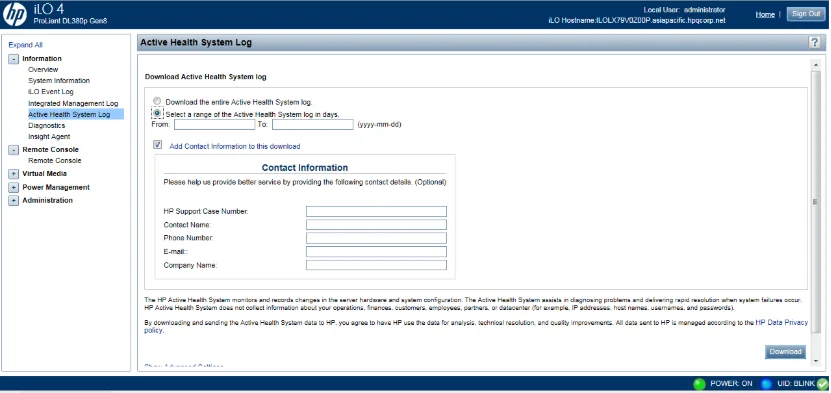Click the Contact Information heading

tap(305, 168)
